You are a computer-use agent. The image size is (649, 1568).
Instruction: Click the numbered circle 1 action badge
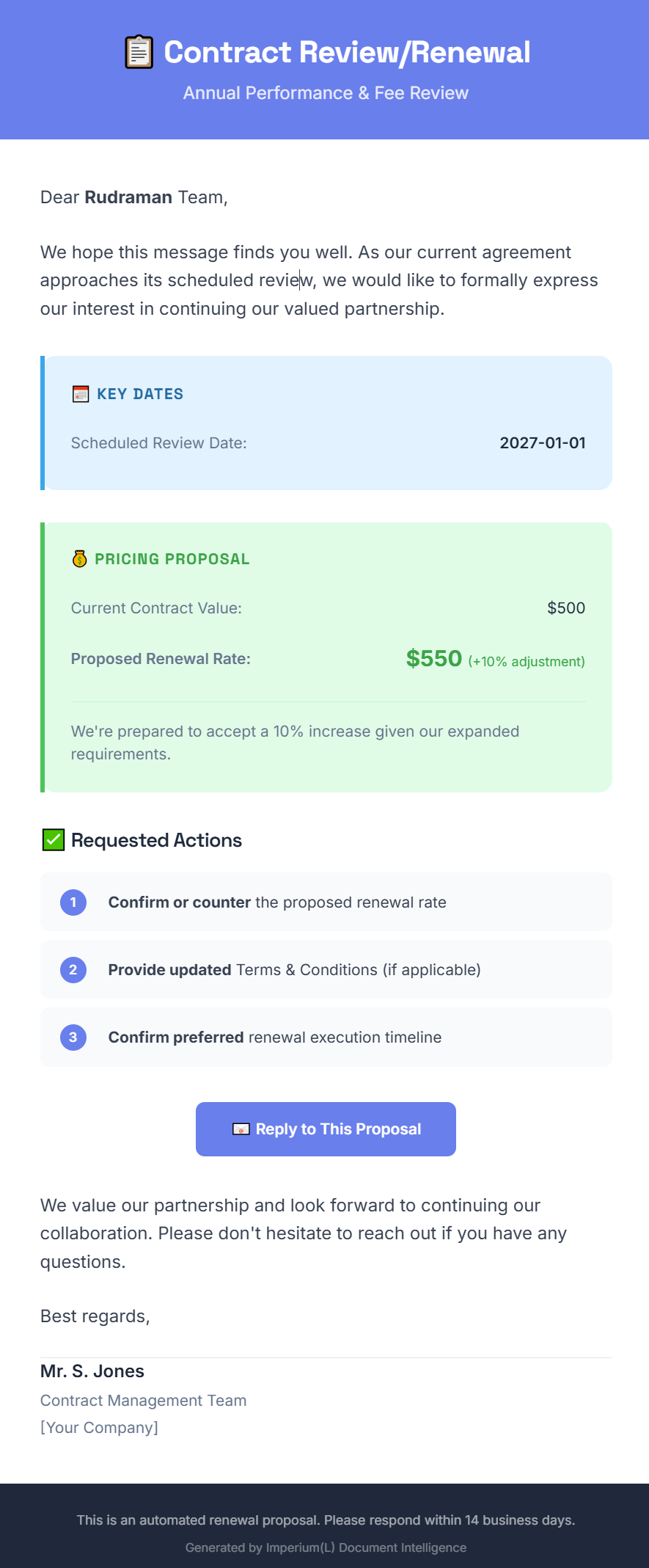73,902
